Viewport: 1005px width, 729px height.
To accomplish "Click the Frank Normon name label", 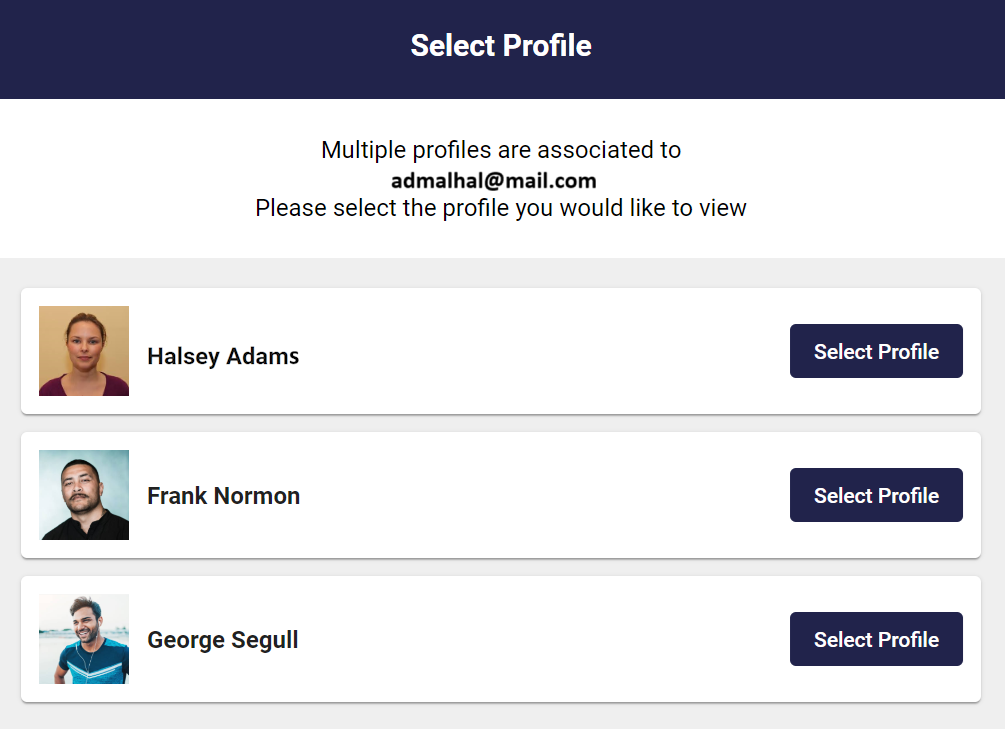I will click(x=224, y=496).
